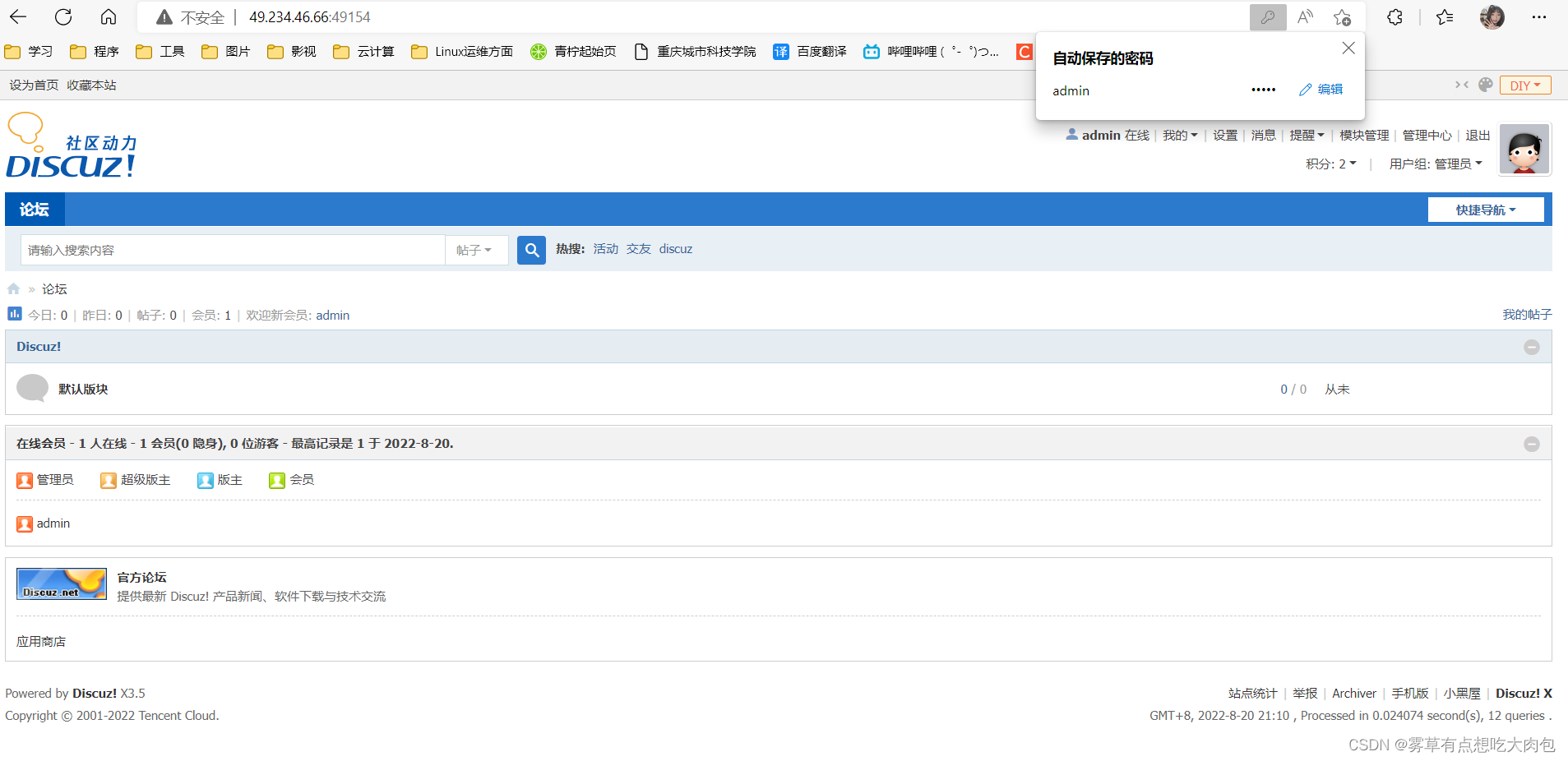Reload the page with the refresh icon
Image resolution: width=1568 pixels, height=761 pixels.
click(63, 16)
